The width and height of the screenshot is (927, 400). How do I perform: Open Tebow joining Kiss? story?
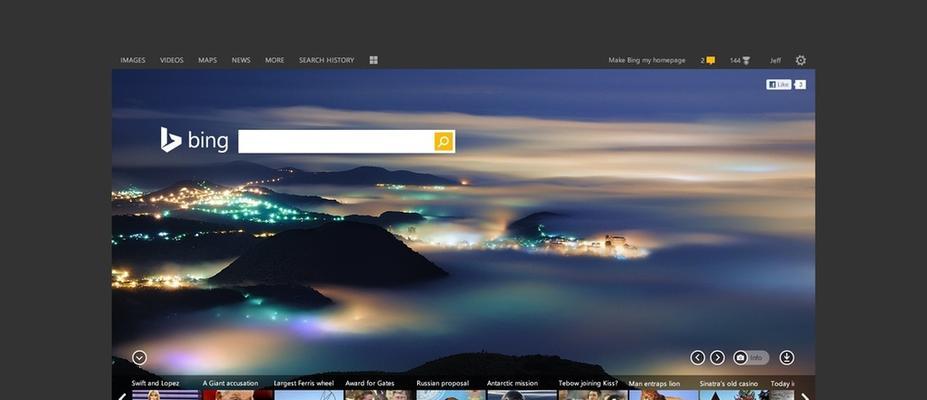(593, 389)
